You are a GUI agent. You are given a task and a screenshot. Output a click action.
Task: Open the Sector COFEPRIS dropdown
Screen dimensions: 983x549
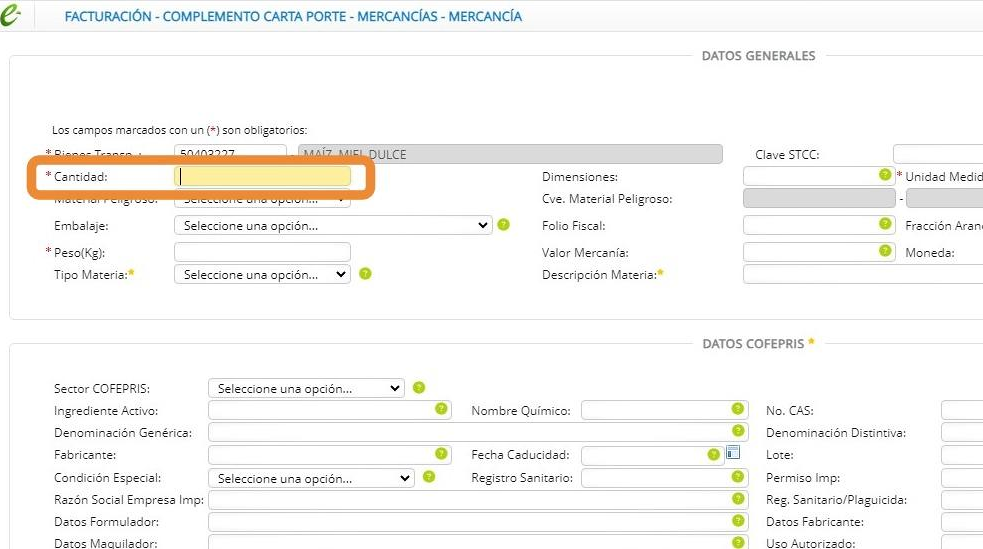(306, 389)
